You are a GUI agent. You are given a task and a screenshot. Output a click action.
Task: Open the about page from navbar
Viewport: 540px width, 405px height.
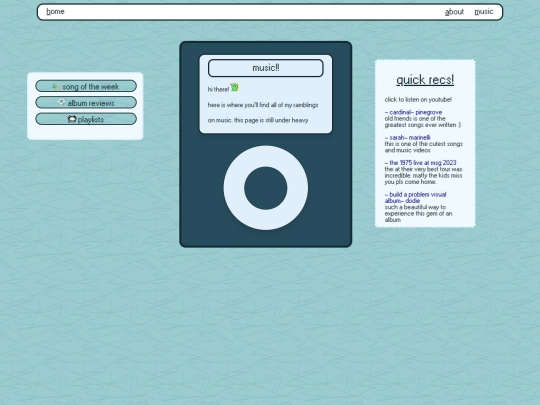coord(454,12)
